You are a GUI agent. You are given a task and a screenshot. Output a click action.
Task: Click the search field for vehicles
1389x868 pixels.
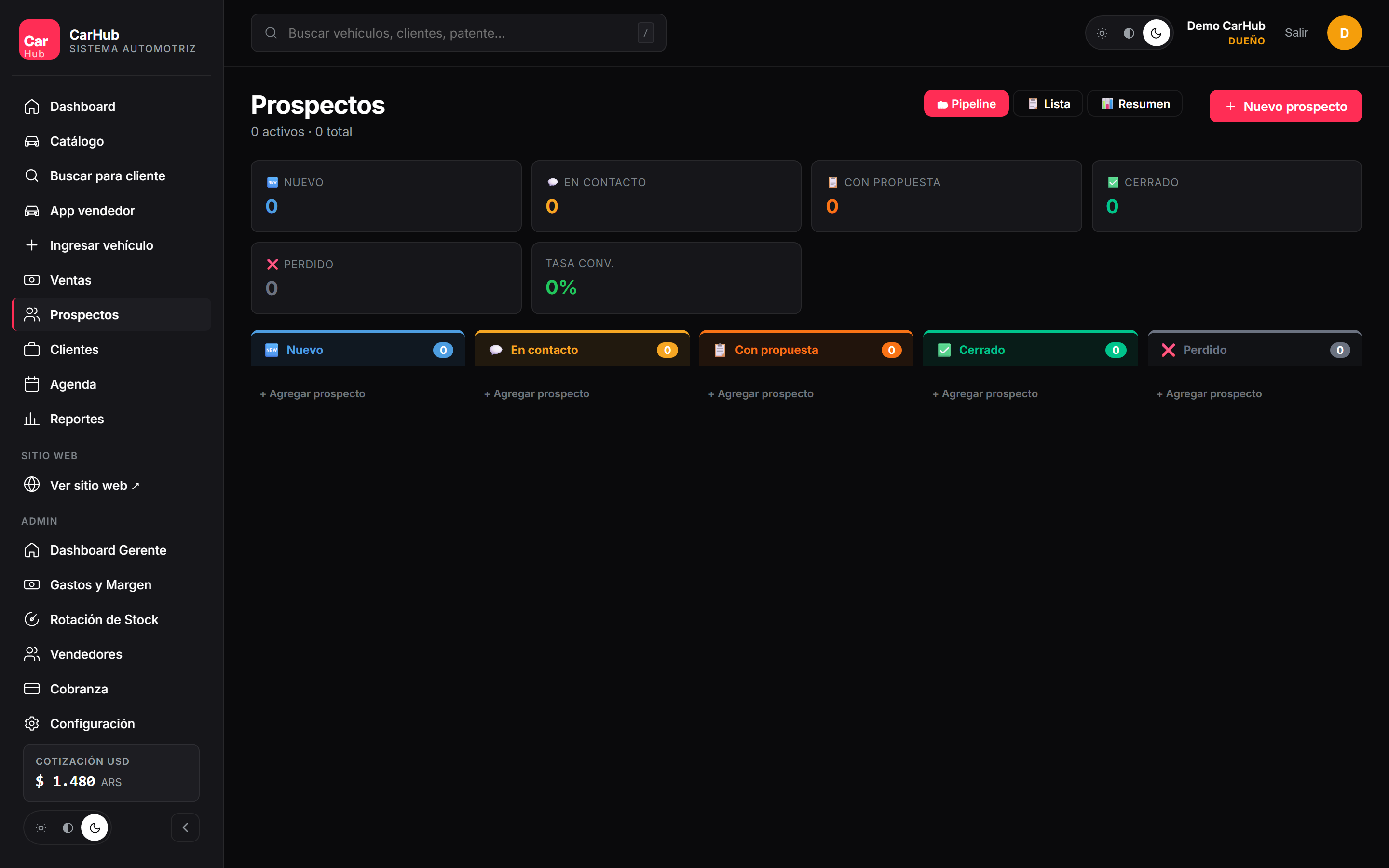point(458,33)
